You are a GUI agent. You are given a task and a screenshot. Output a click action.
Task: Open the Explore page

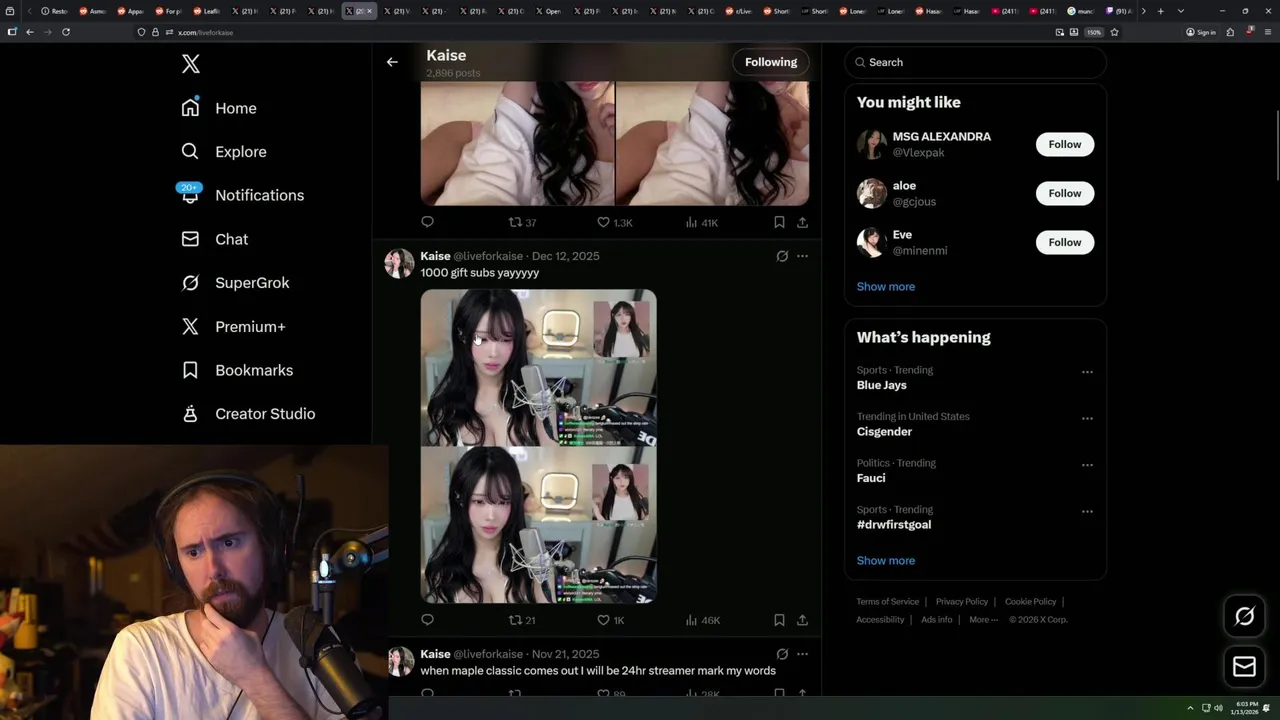(x=224, y=152)
